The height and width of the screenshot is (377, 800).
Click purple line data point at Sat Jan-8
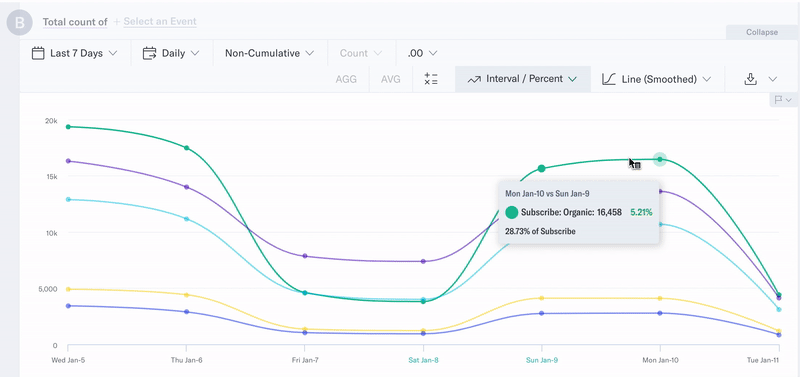423,261
